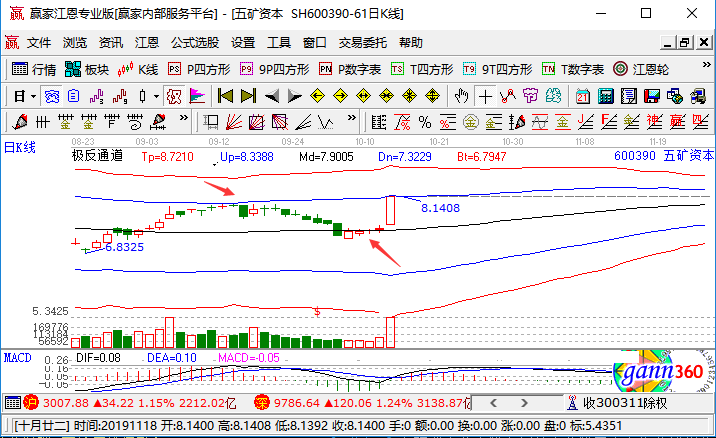Select the F ruler tool
The width and height of the screenshot is (716, 438).
(112, 122)
